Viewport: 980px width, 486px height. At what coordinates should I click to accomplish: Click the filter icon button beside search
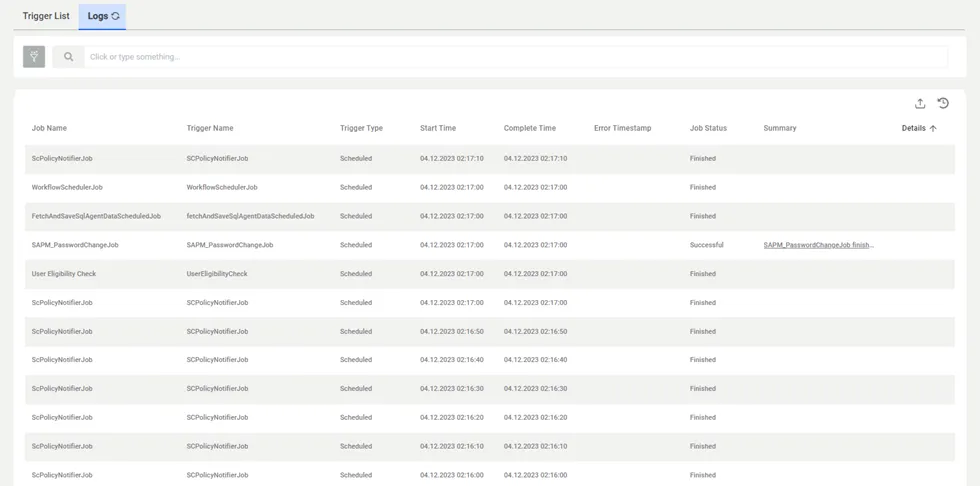(x=34, y=57)
